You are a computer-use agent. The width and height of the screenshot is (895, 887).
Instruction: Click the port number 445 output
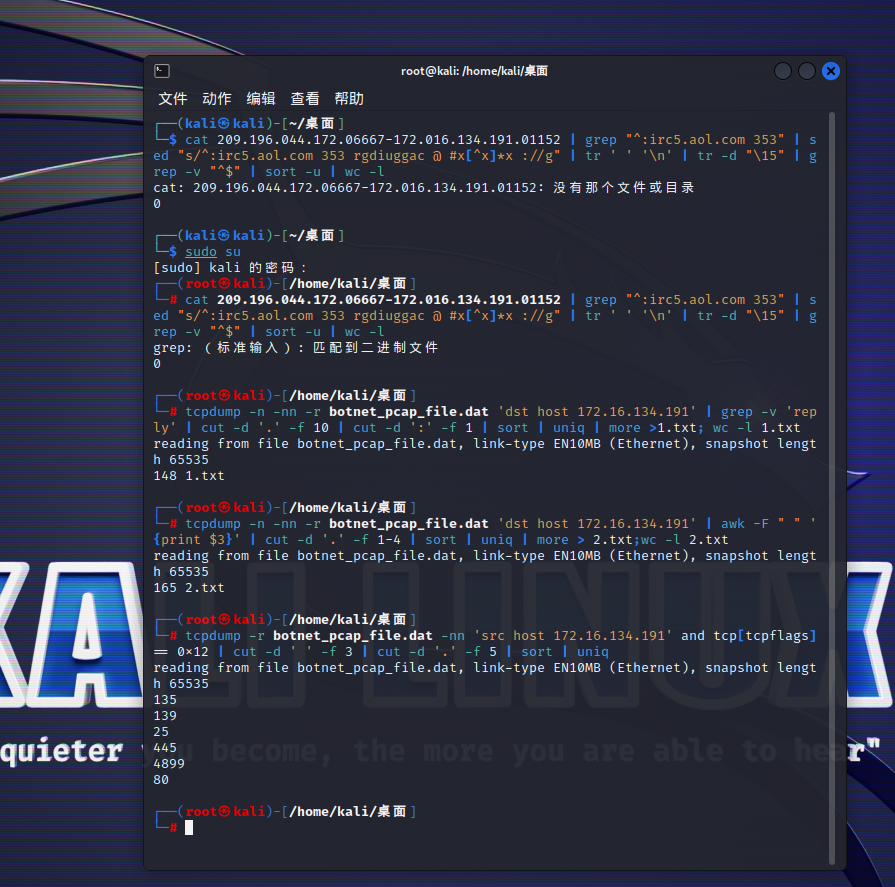point(165,747)
